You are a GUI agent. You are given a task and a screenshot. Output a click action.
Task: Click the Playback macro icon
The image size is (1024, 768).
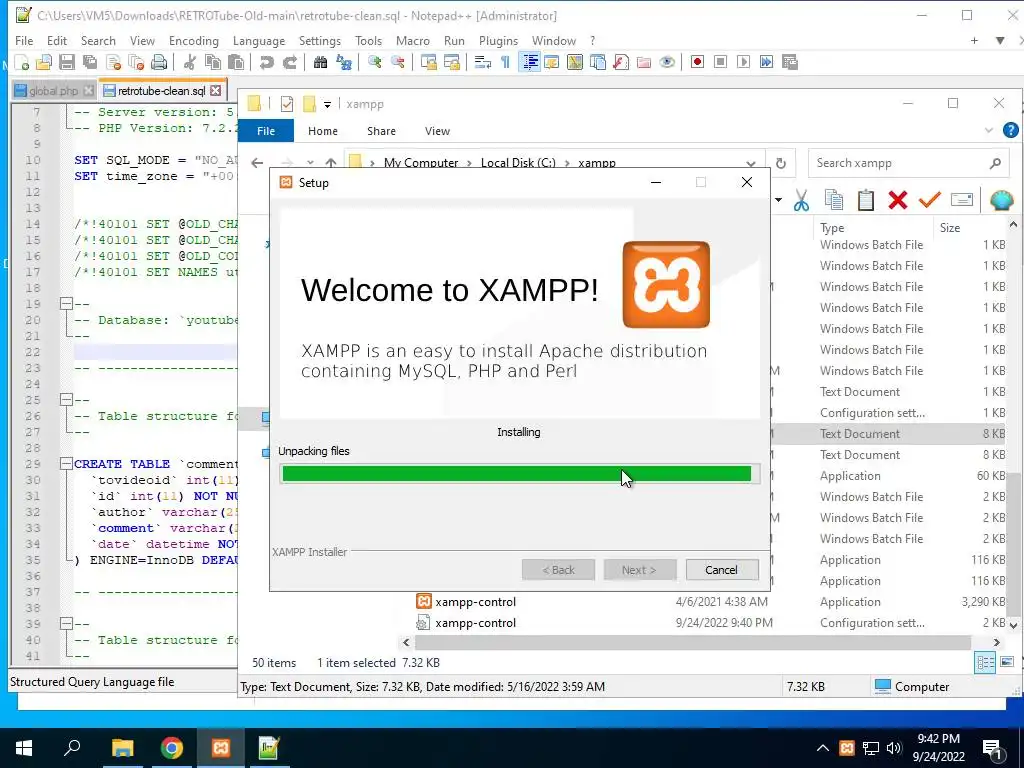point(743,63)
